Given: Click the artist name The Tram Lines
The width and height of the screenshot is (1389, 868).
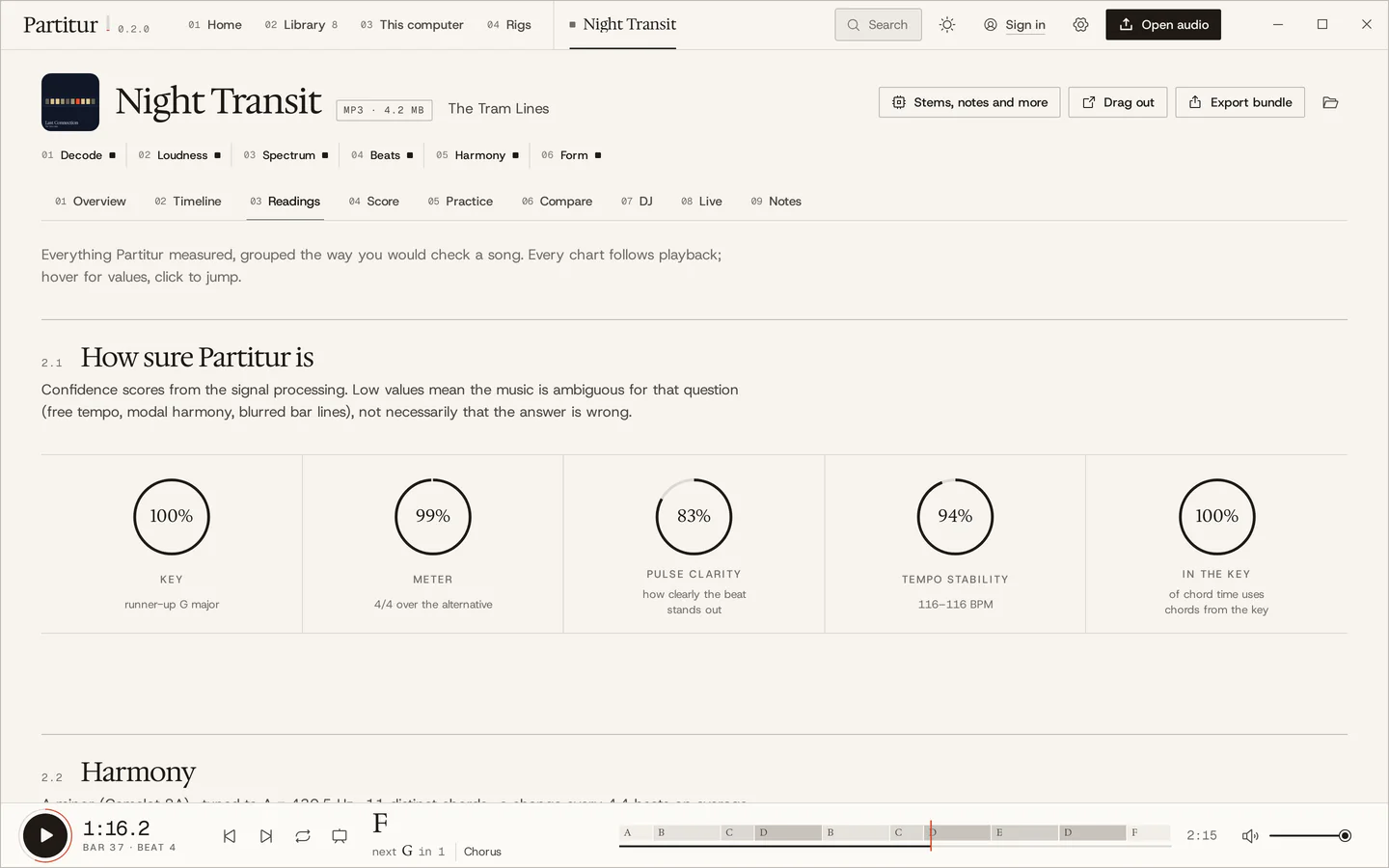Looking at the screenshot, I should [x=499, y=109].
